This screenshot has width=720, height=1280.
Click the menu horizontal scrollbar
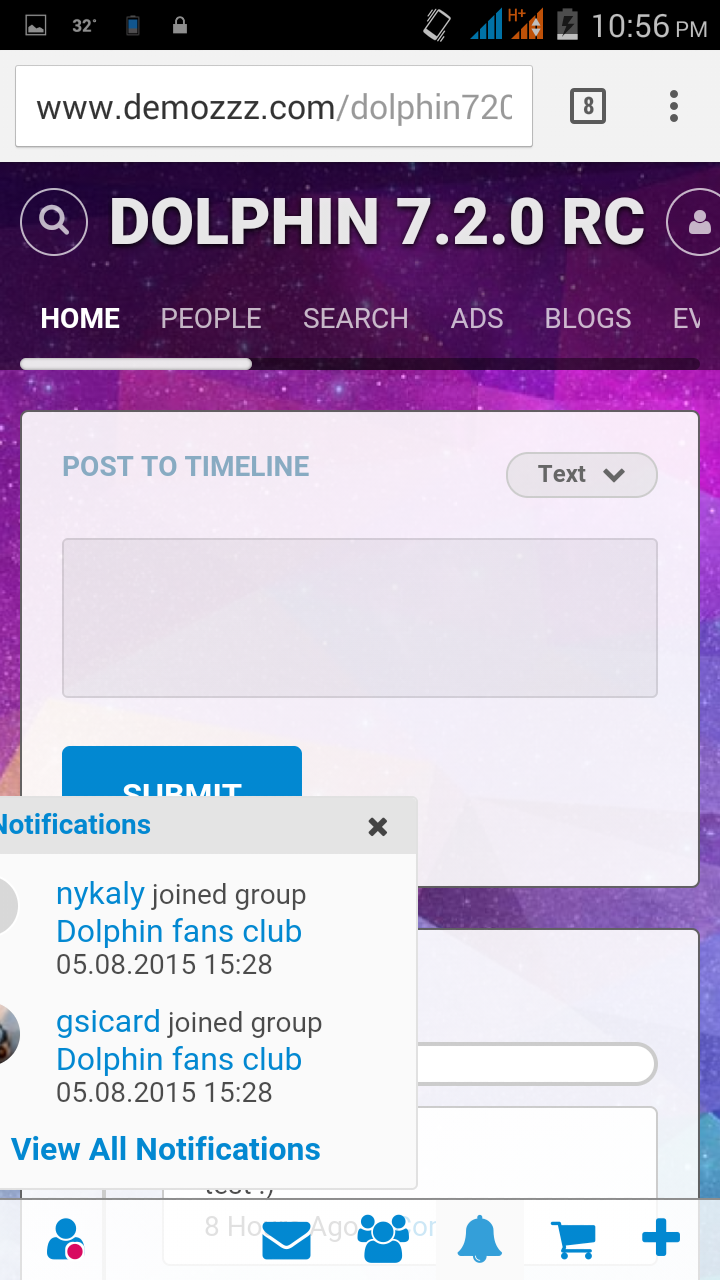[136, 364]
